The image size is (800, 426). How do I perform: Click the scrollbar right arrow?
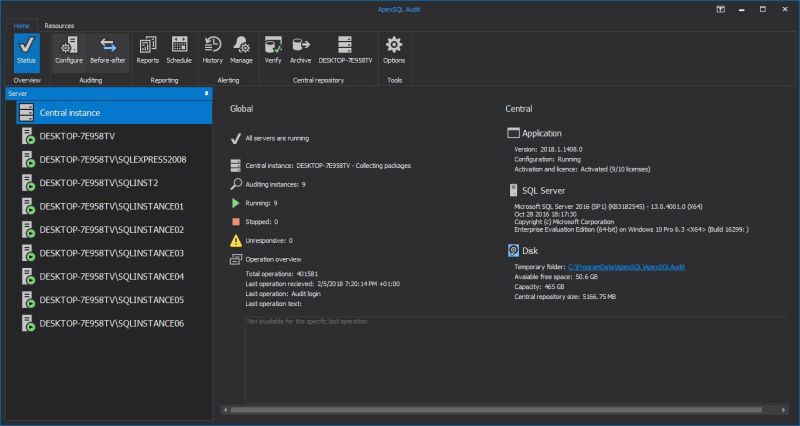tap(784, 410)
